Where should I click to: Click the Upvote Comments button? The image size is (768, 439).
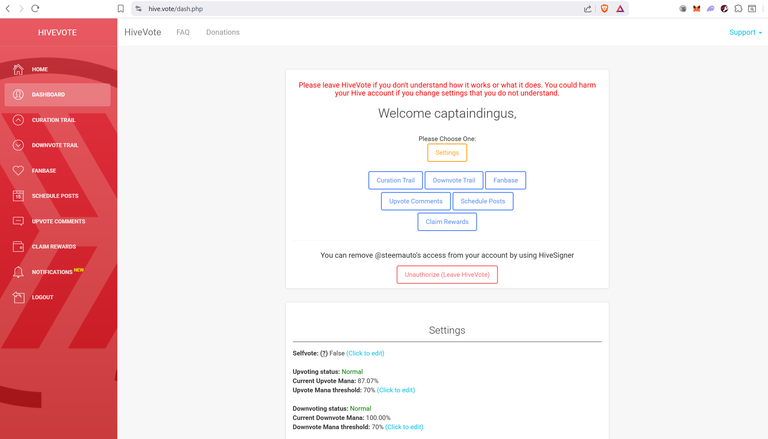416,201
